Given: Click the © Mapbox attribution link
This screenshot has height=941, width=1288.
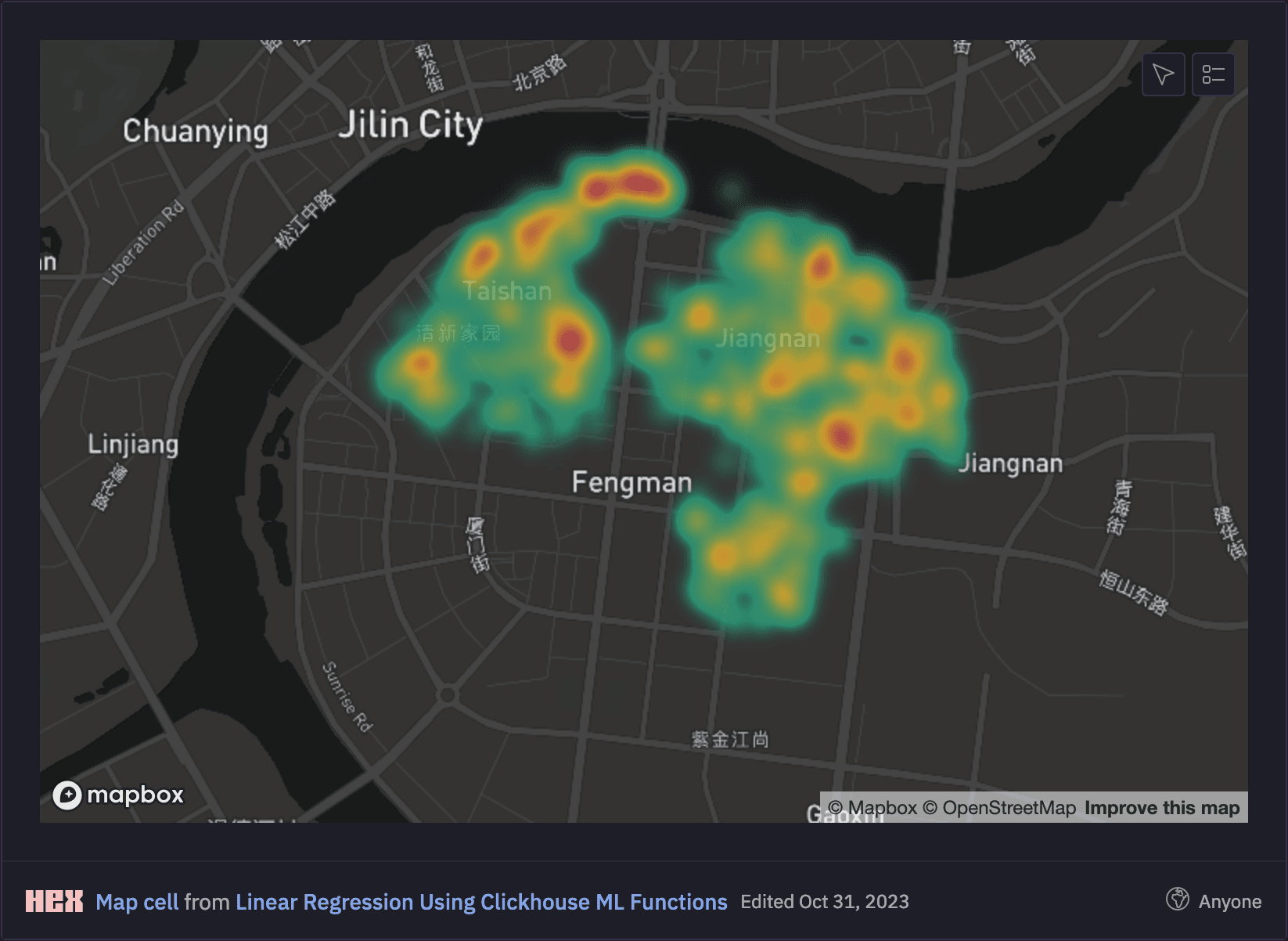Looking at the screenshot, I should click(872, 808).
